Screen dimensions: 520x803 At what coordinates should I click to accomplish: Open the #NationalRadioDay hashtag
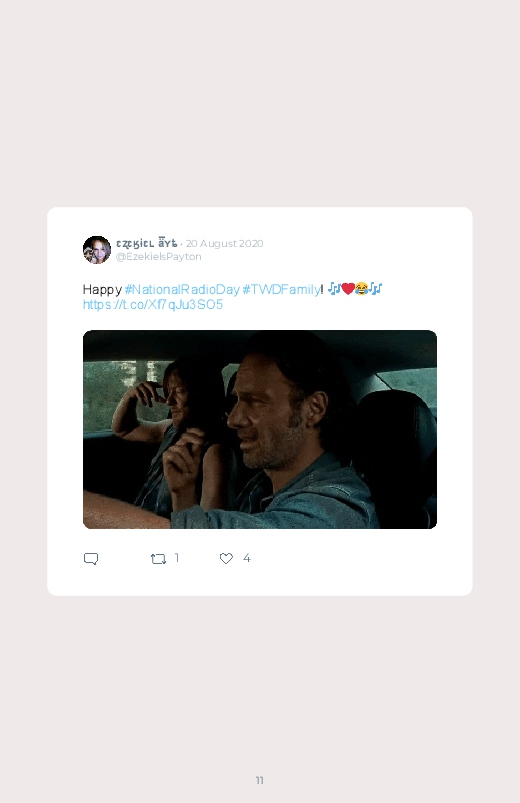pos(182,289)
